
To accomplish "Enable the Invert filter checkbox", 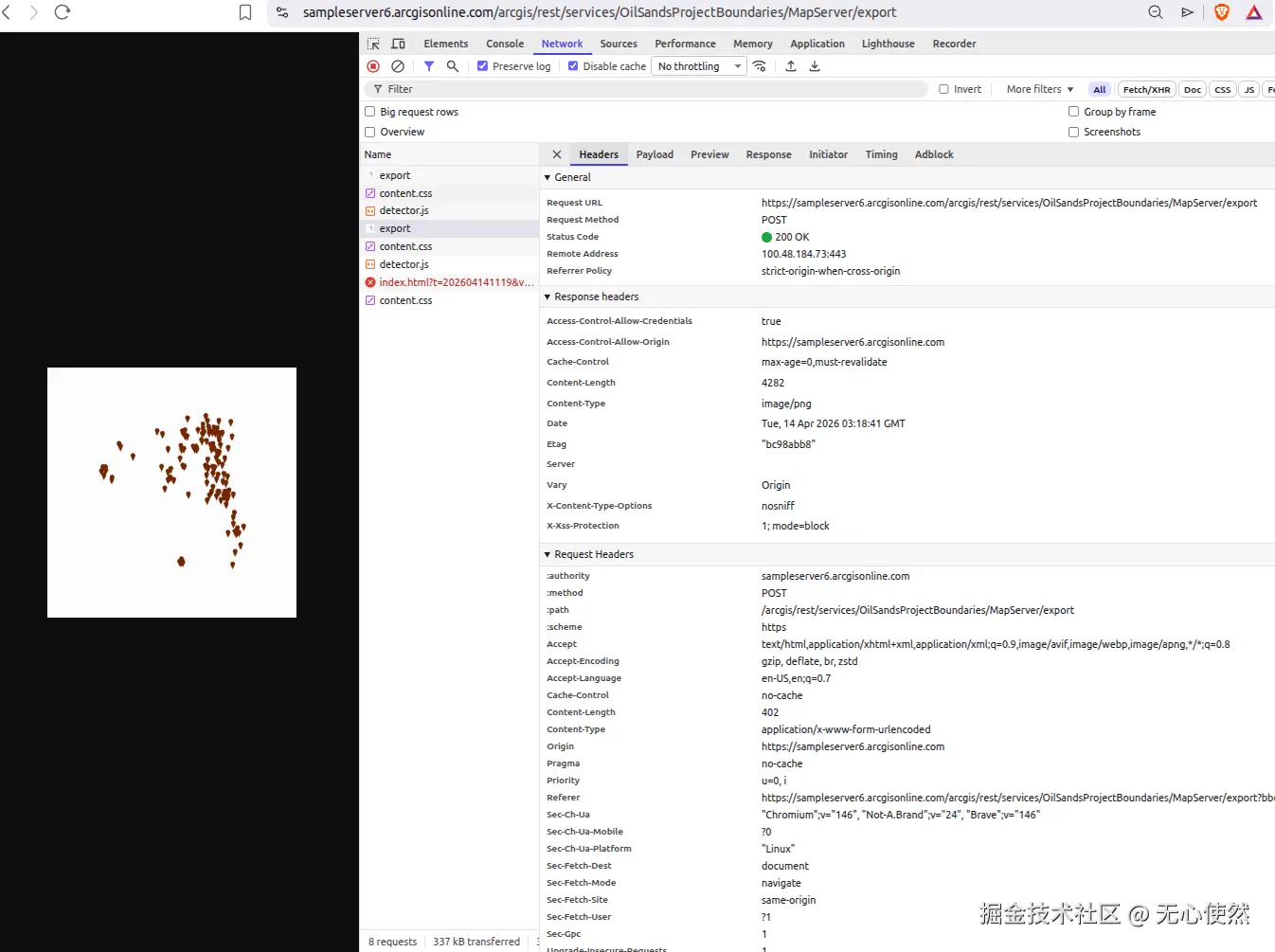I will (x=943, y=89).
